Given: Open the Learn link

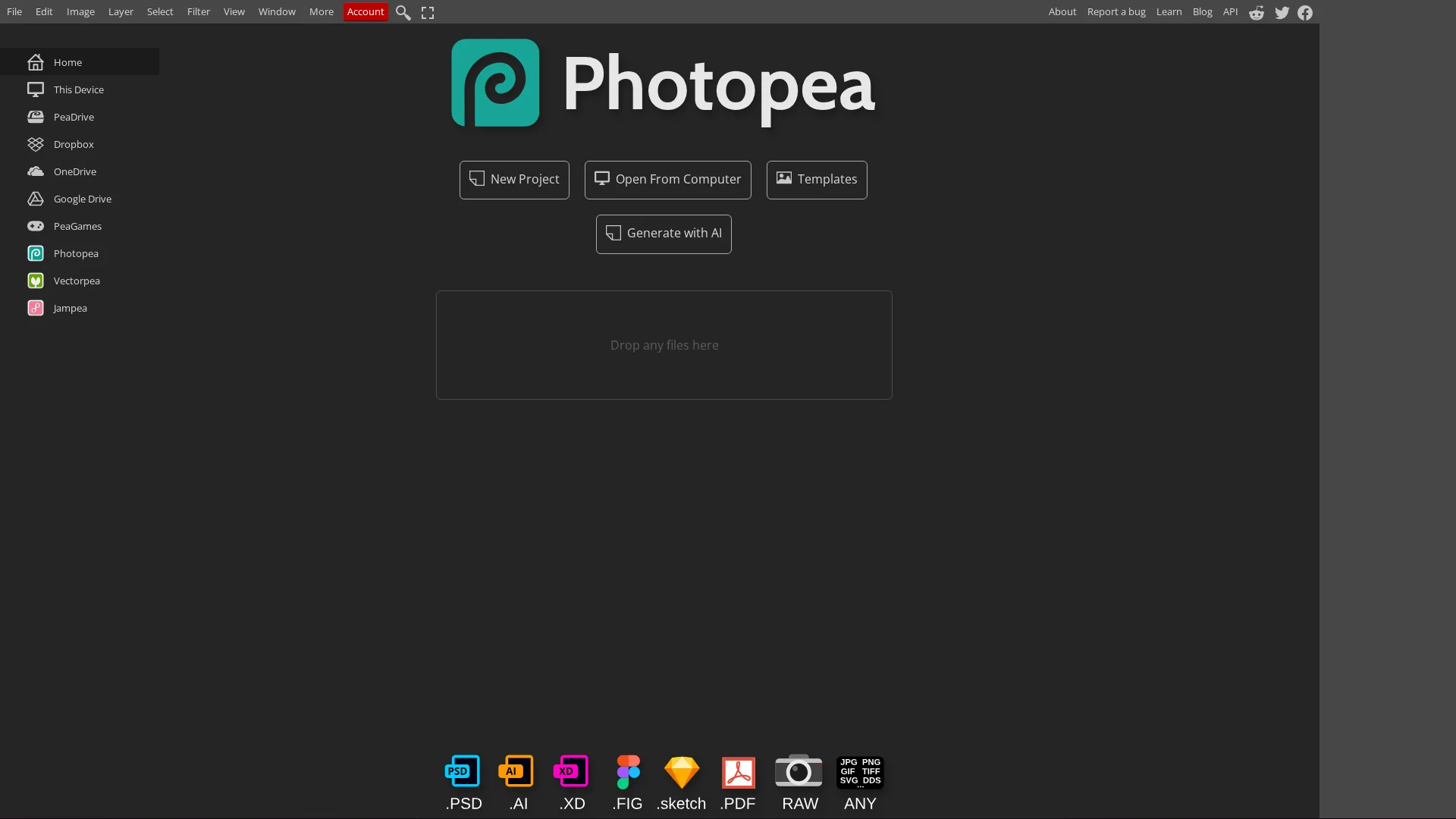Looking at the screenshot, I should [x=1169, y=12].
